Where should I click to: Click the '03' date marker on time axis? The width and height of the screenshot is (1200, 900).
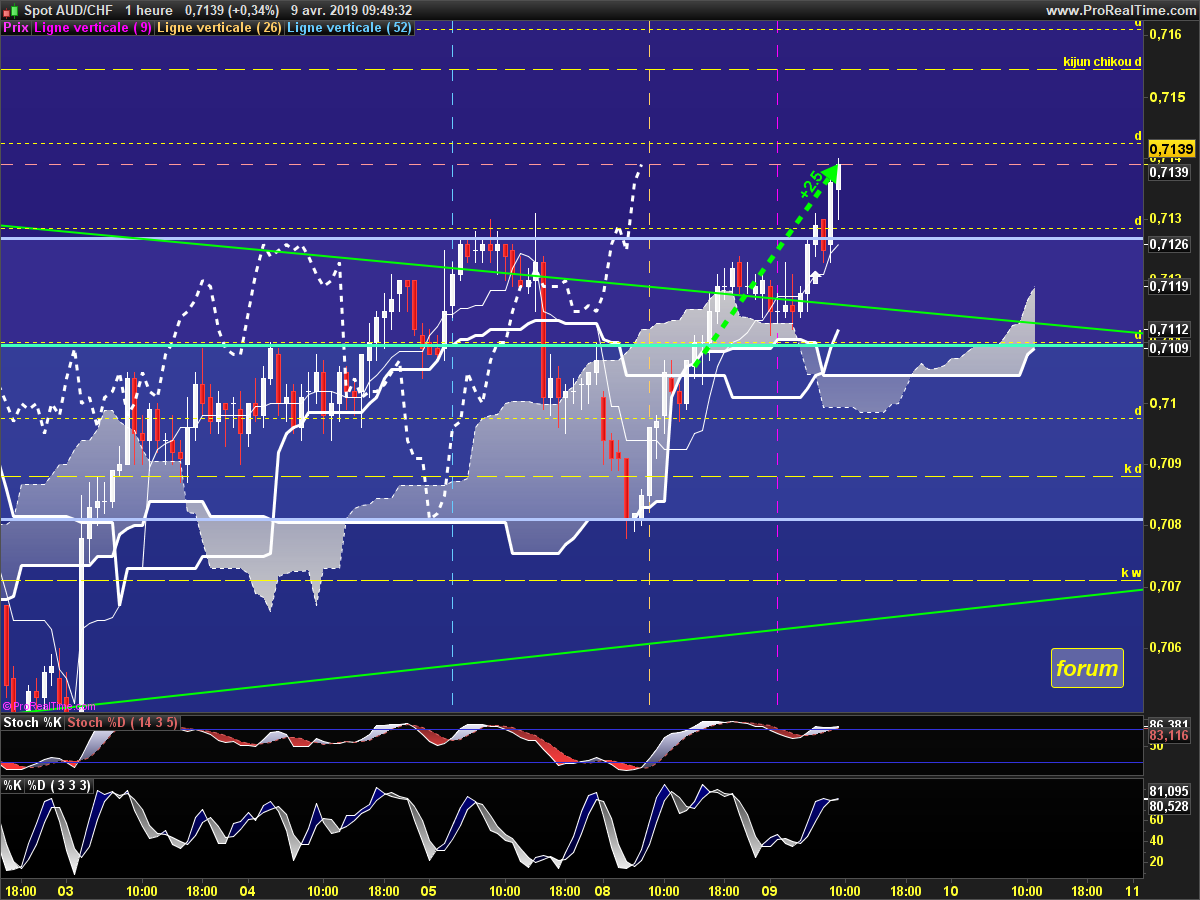65,890
